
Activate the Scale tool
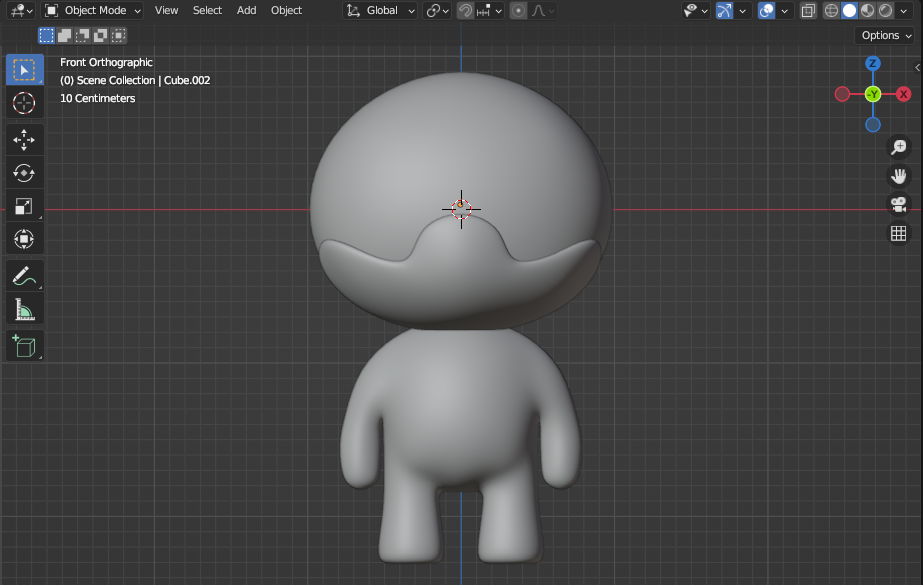point(24,206)
